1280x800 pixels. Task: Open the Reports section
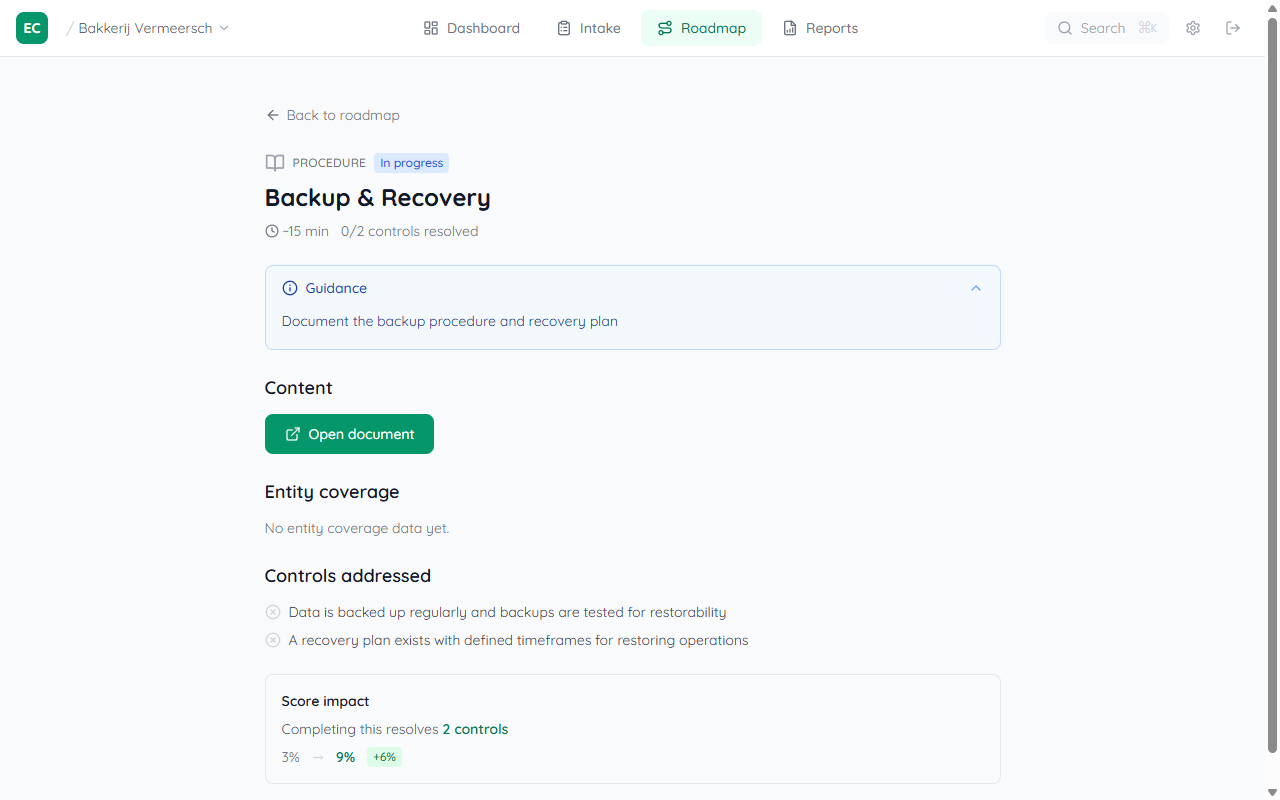[820, 28]
